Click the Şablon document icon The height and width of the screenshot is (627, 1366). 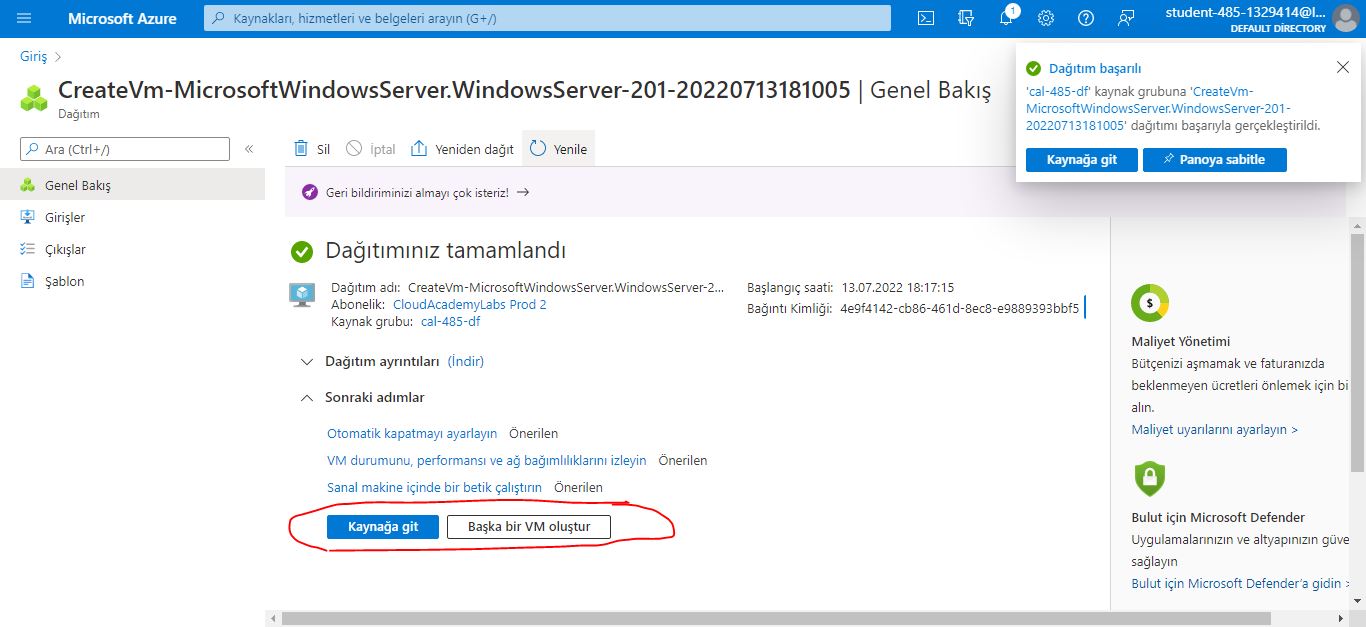click(x=28, y=281)
